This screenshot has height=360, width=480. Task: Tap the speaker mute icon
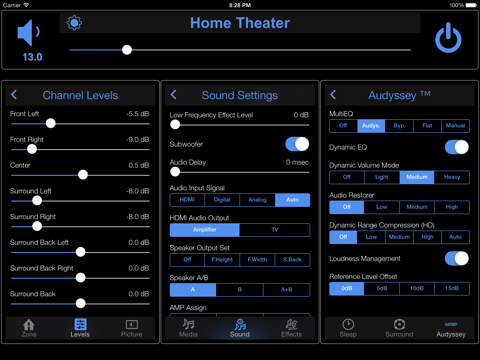click(x=29, y=33)
